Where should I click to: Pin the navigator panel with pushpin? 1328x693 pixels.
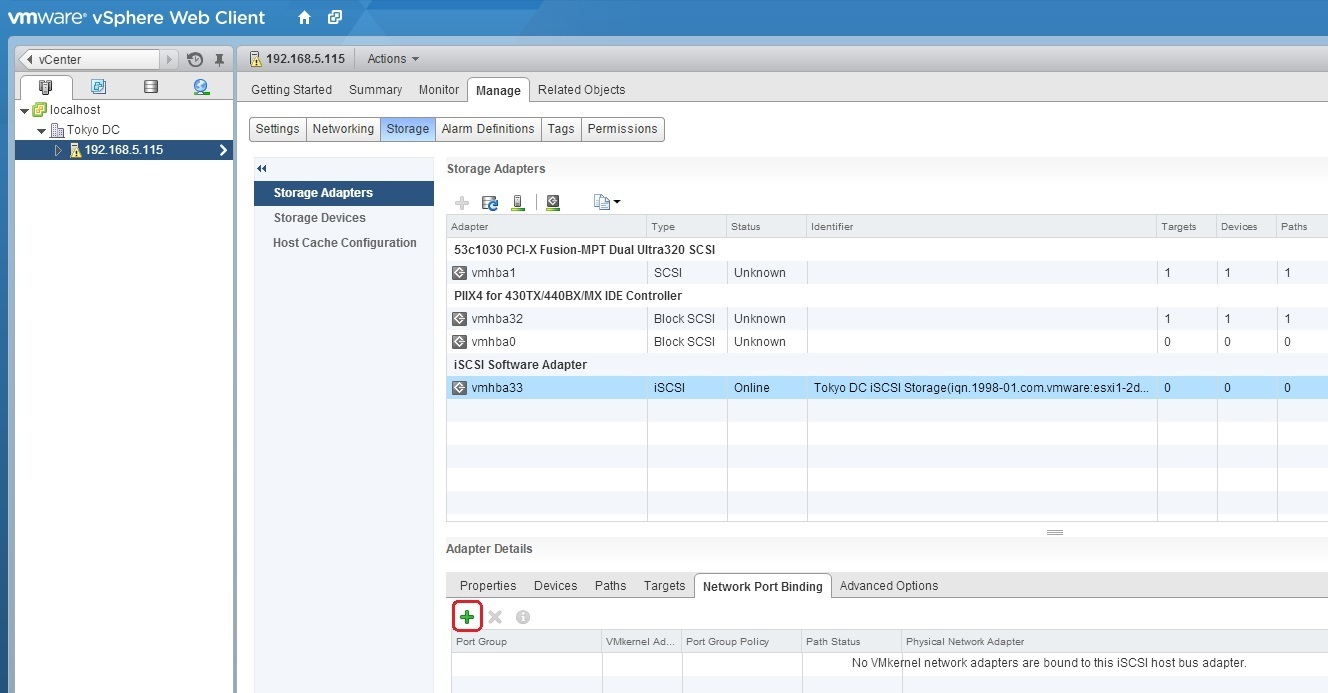click(x=219, y=60)
